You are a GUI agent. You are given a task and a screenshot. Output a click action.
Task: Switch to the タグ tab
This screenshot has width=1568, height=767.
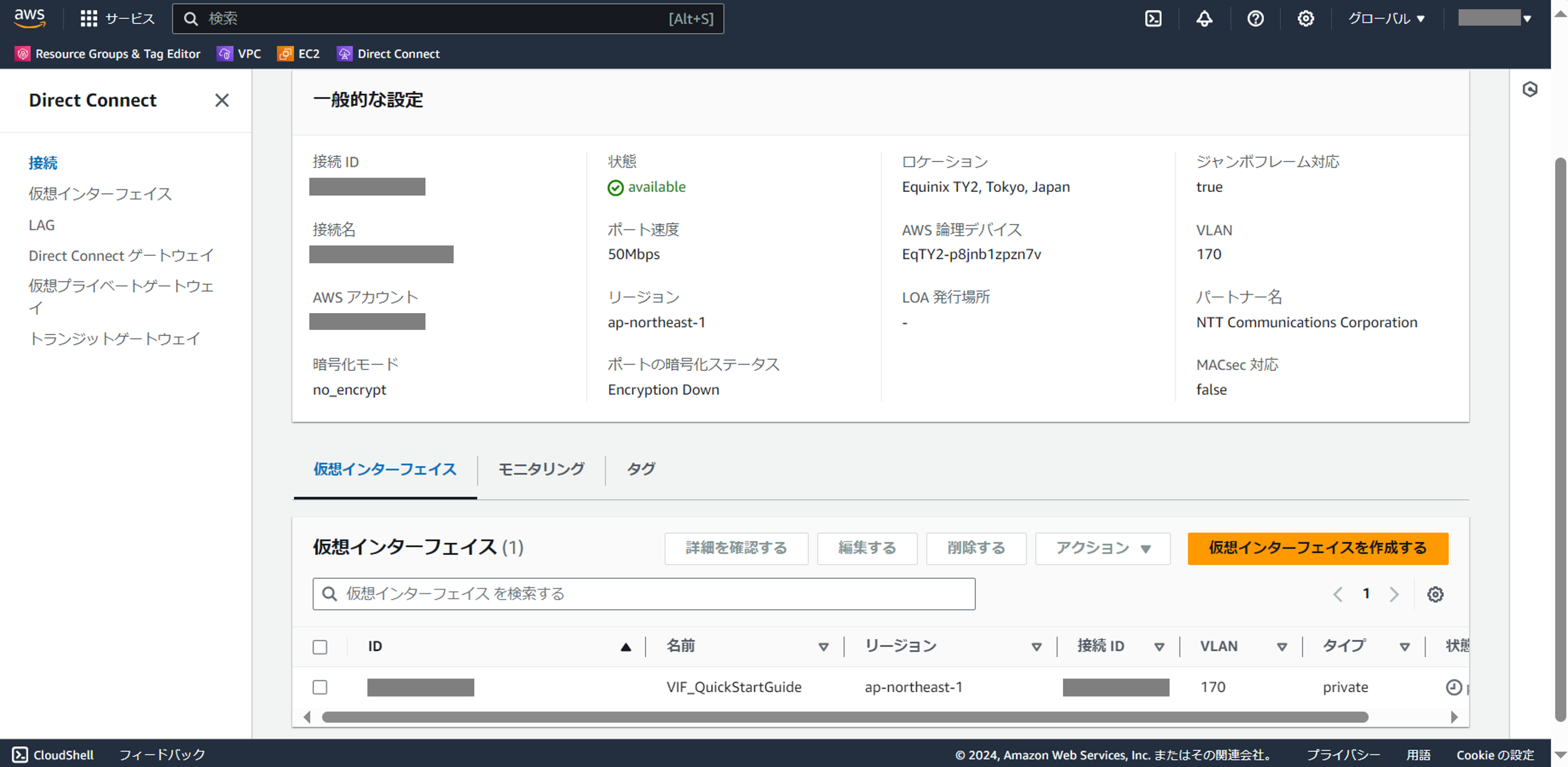click(x=640, y=469)
